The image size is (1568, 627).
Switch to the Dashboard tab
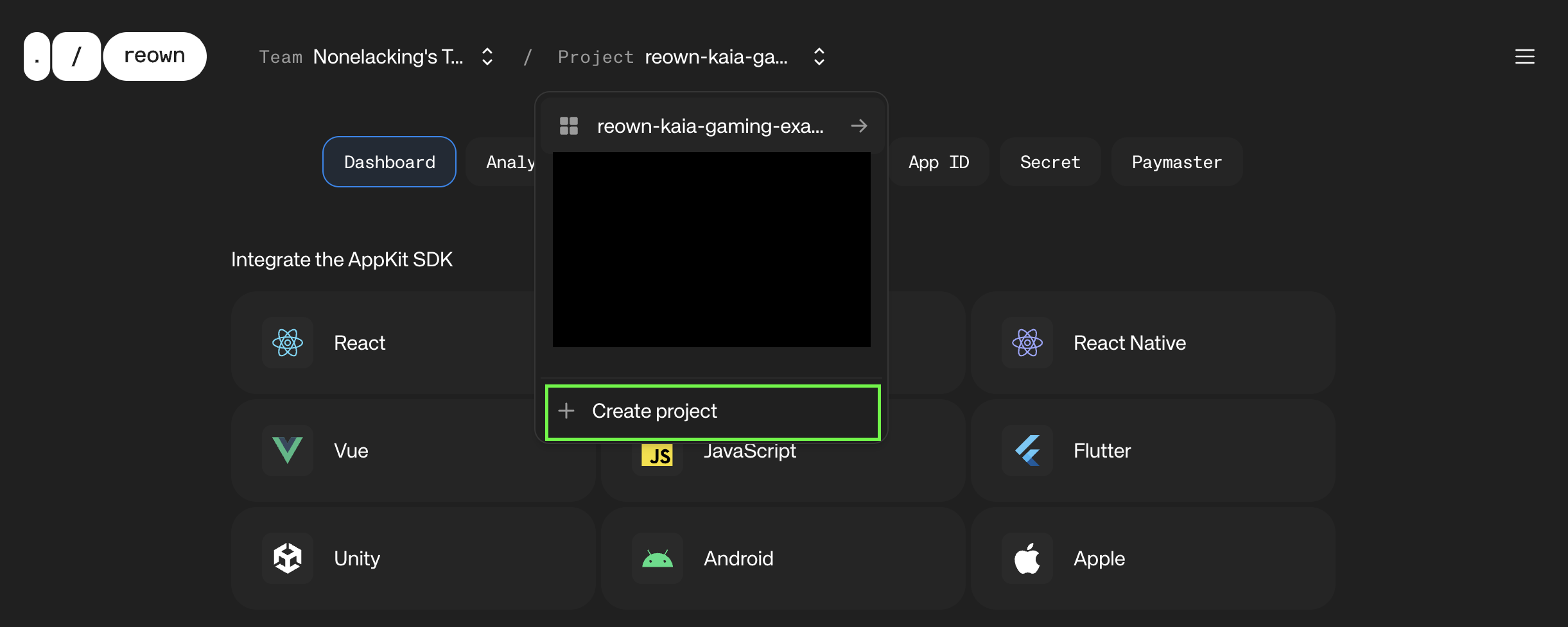(x=389, y=162)
